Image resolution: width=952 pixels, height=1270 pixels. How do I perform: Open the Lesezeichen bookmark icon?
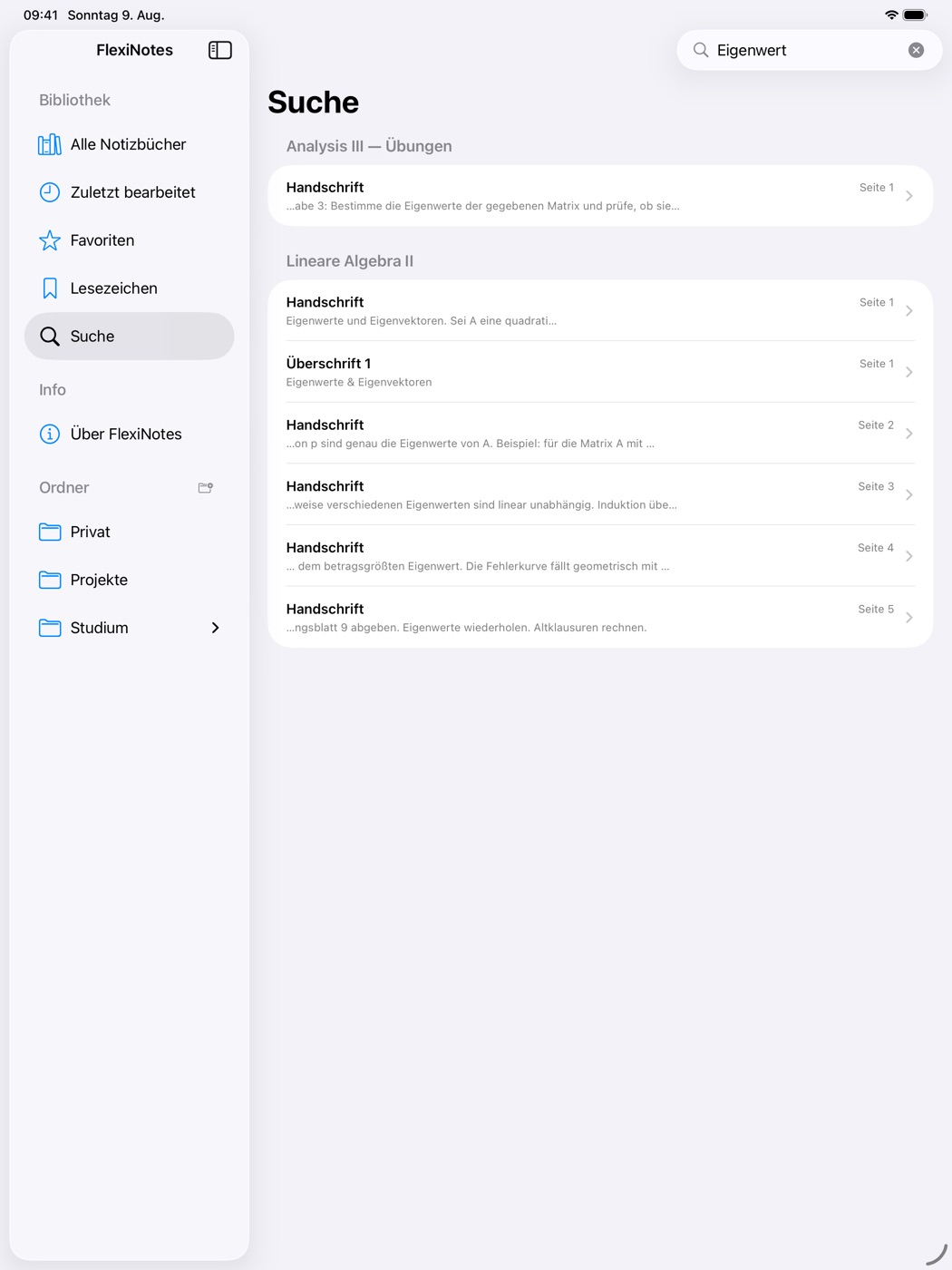pyautogui.click(x=50, y=288)
